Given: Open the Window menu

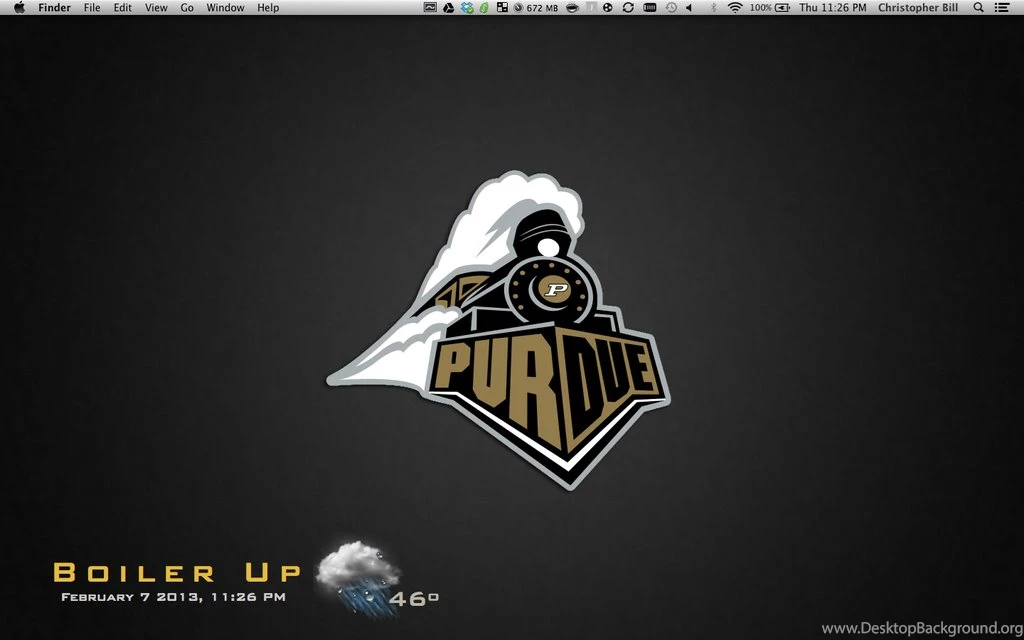Looking at the screenshot, I should coord(225,8).
